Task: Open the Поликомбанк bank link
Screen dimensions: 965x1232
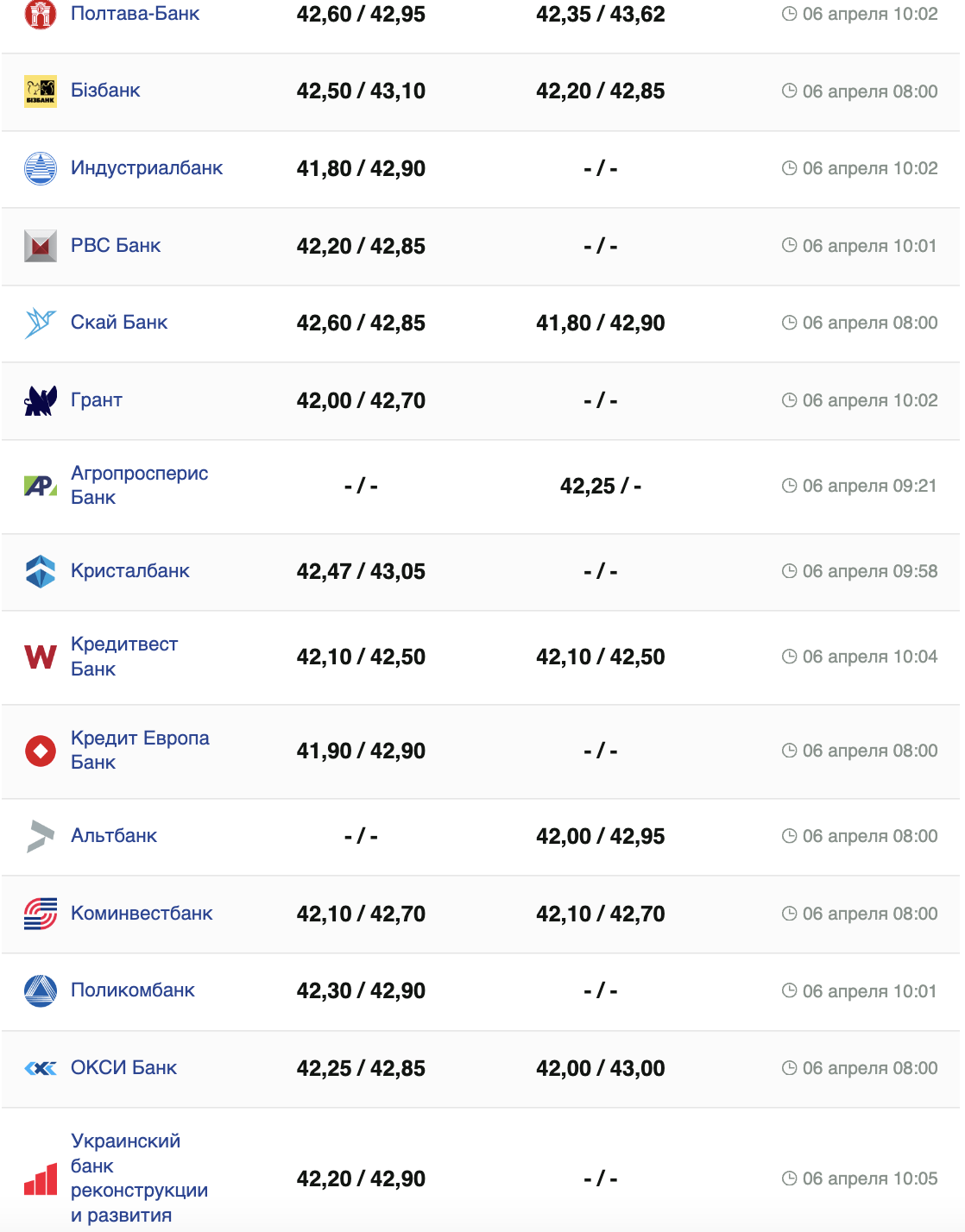Action: tap(133, 990)
